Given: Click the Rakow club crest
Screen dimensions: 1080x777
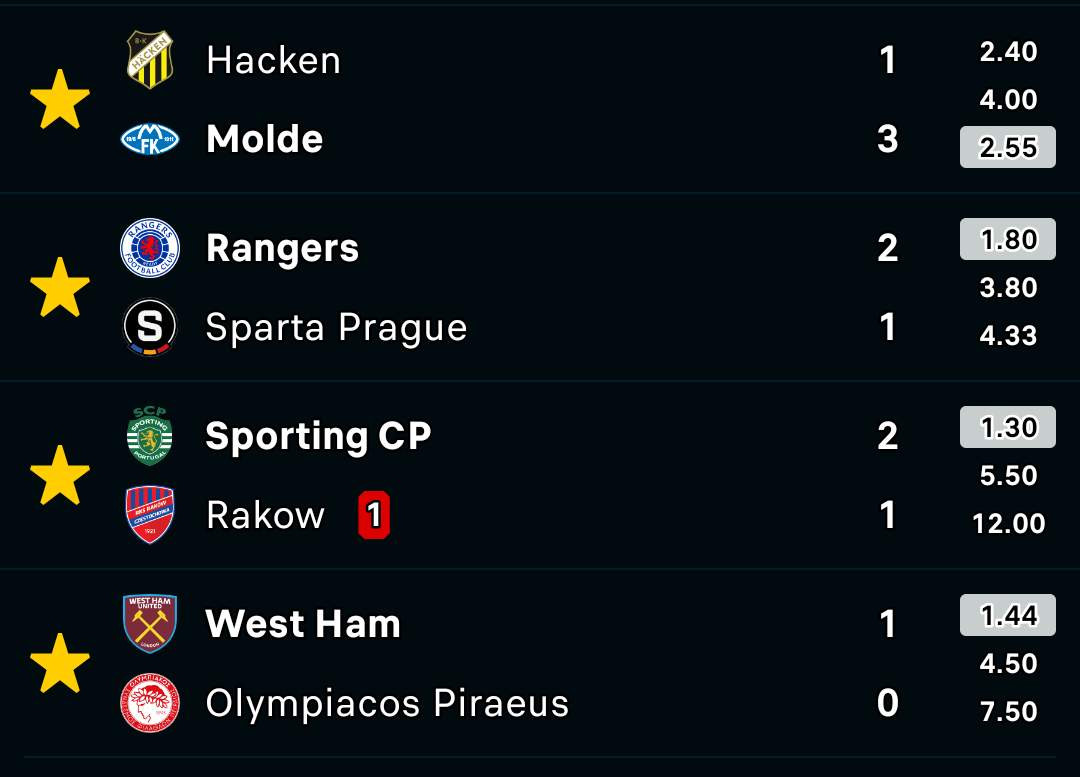Looking at the screenshot, I should [150, 515].
